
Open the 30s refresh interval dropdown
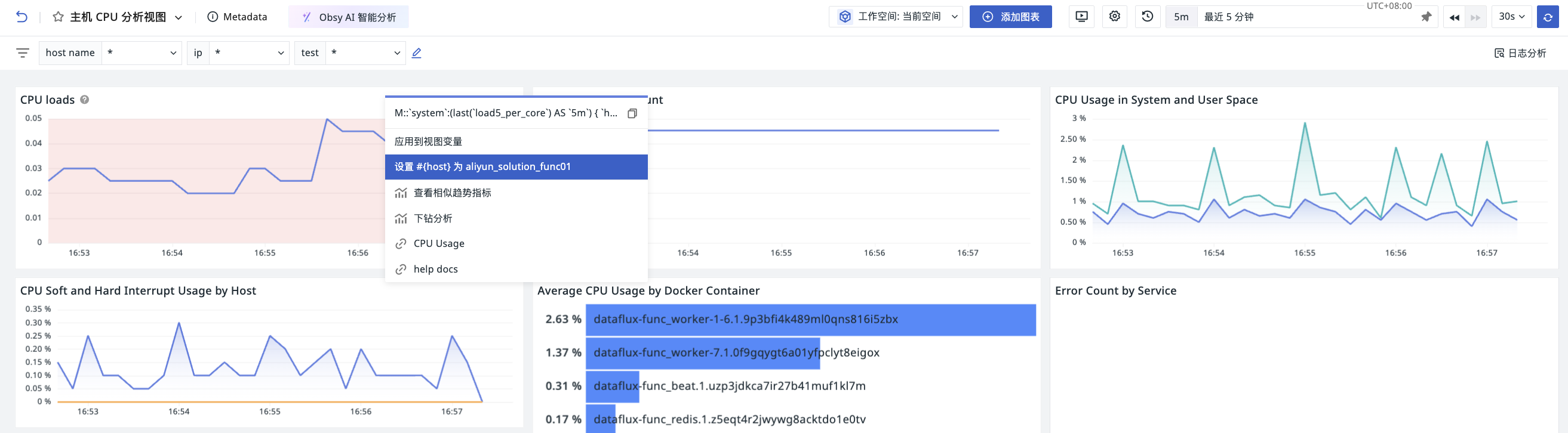click(1511, 17)
